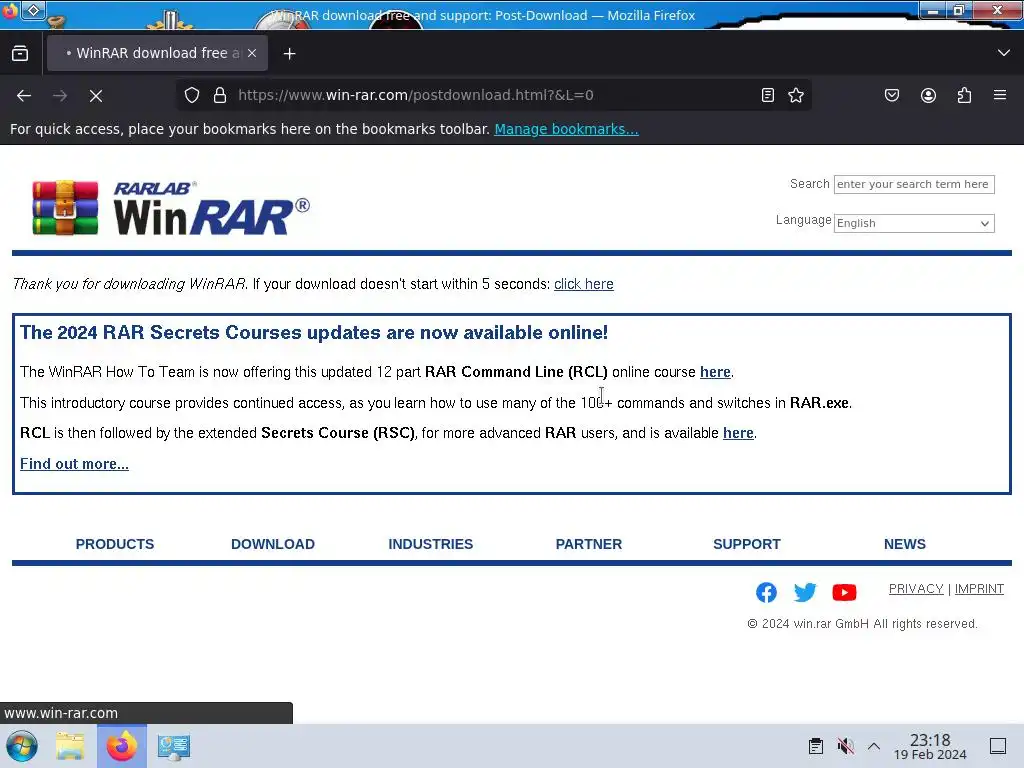The width and height of the screenshot is (1024, 768).
Task: Click Firefox taskbar icon
Action: pos(121,746)
